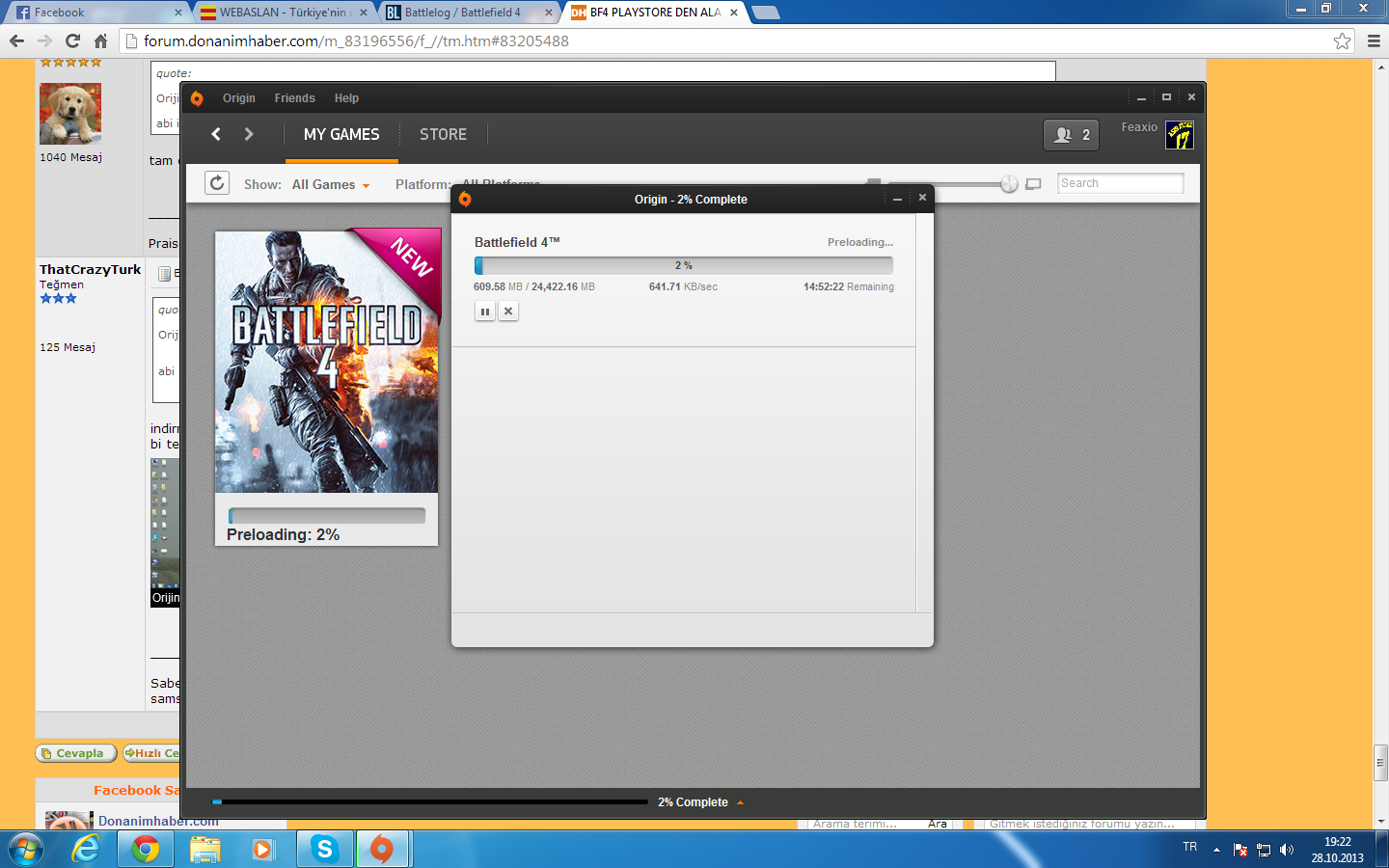This screenshot has height=868, width=1389.
Task: Open the All Games filter dropdown
Action: point(331,184)
